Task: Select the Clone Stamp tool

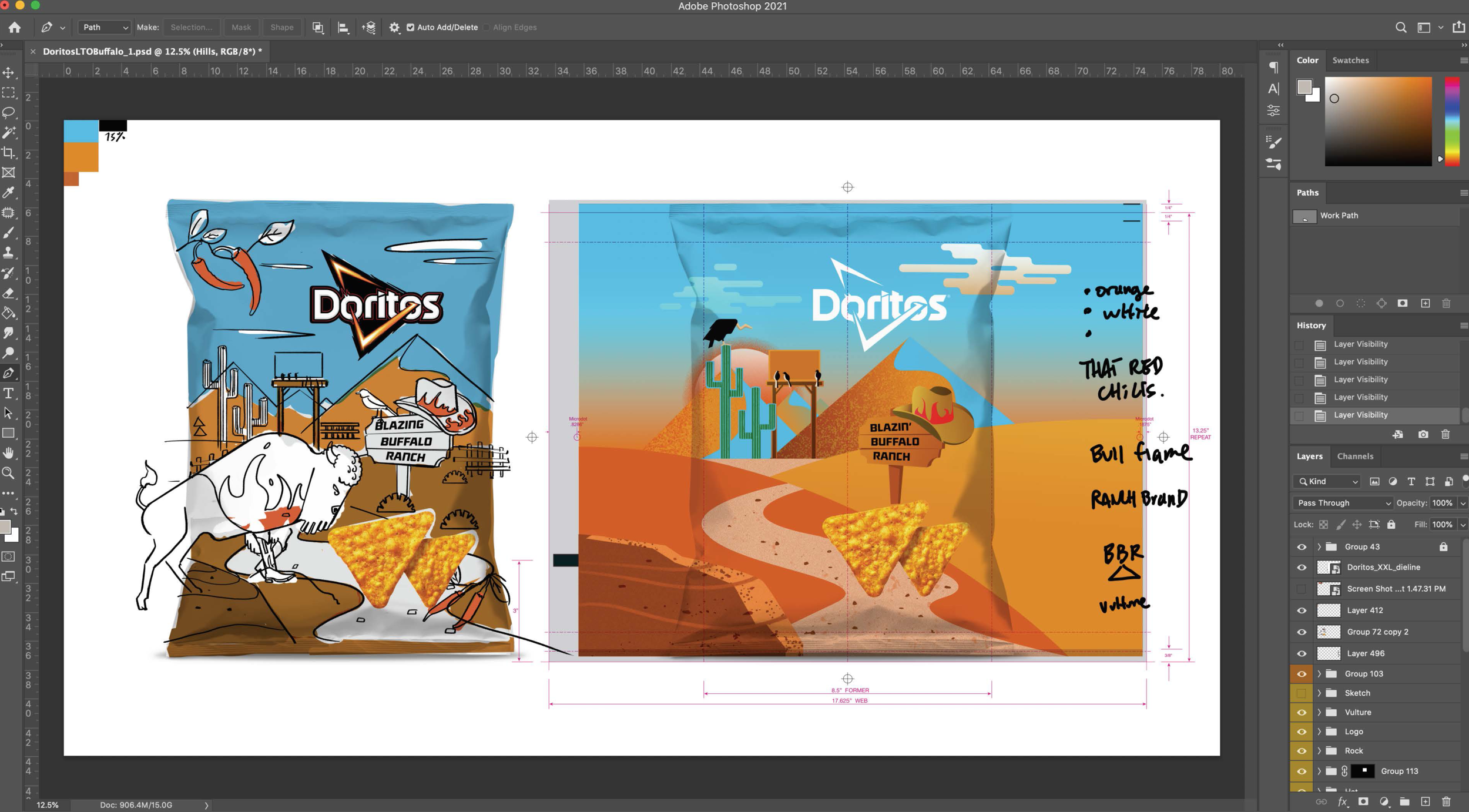Action: click(9, 253)
